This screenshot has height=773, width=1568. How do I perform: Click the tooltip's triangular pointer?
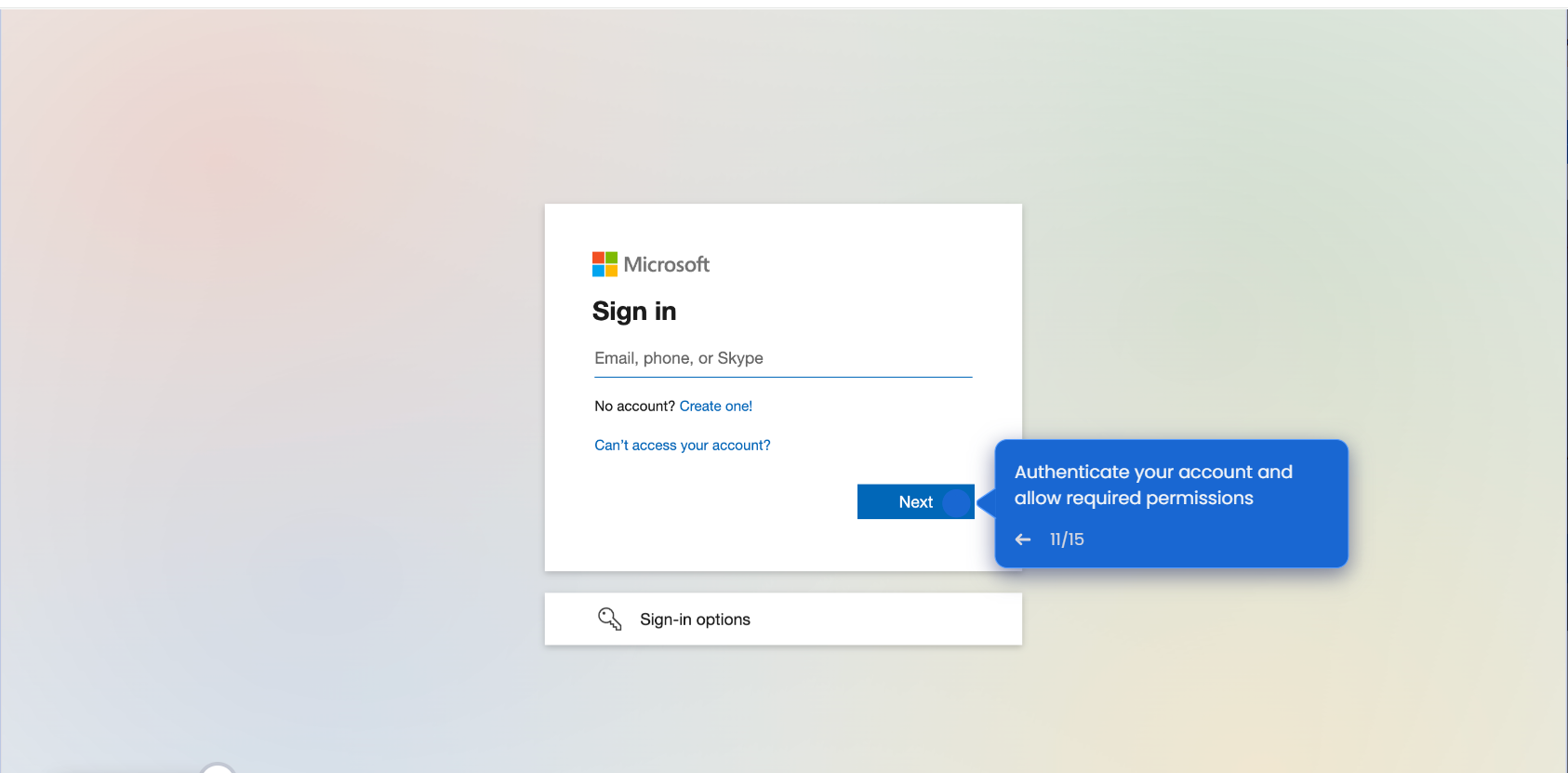tap(986, 502)
